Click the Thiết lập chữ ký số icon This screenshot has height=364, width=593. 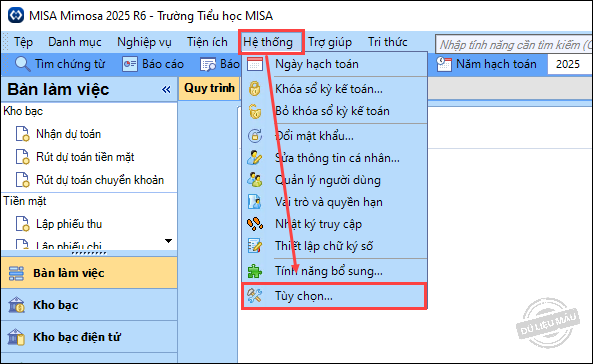tap(255, 246)
